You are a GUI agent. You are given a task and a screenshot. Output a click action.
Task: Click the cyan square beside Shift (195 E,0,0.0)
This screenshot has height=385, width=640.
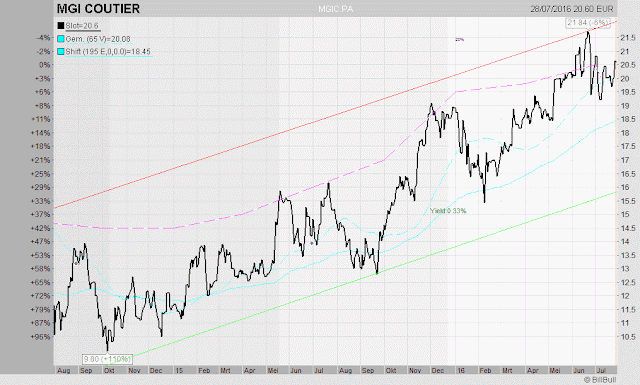(61, 52)
